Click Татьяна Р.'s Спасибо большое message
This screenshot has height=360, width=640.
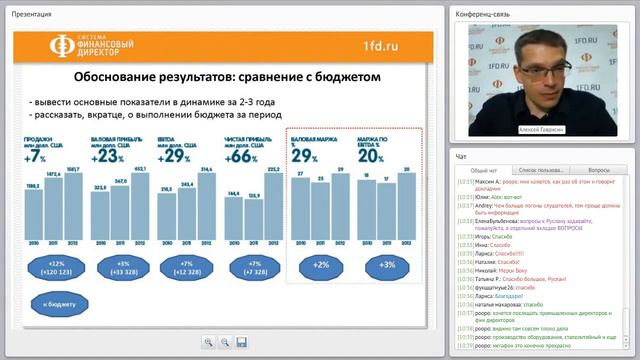coord(512,279)
